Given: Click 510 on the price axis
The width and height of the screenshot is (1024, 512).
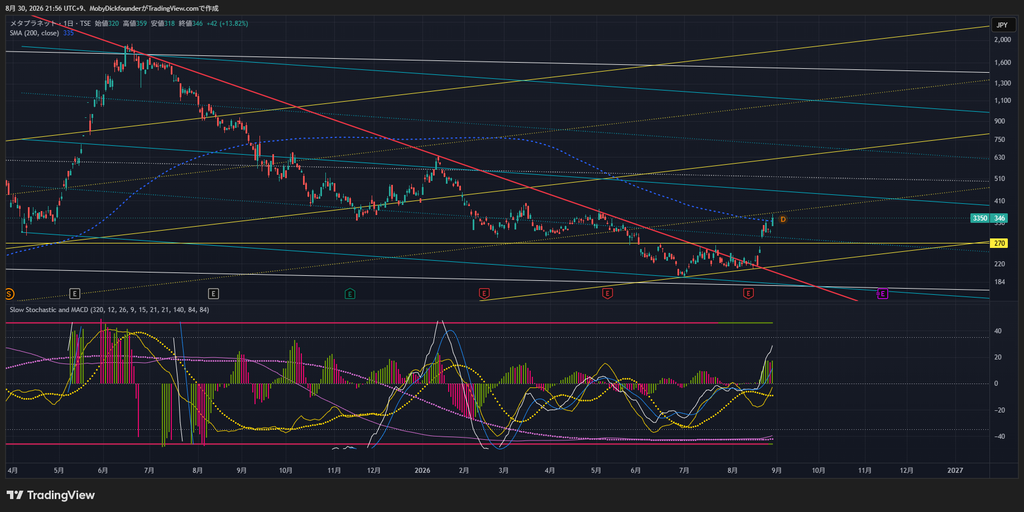Looking at the screenshot, I should 1000,178.
